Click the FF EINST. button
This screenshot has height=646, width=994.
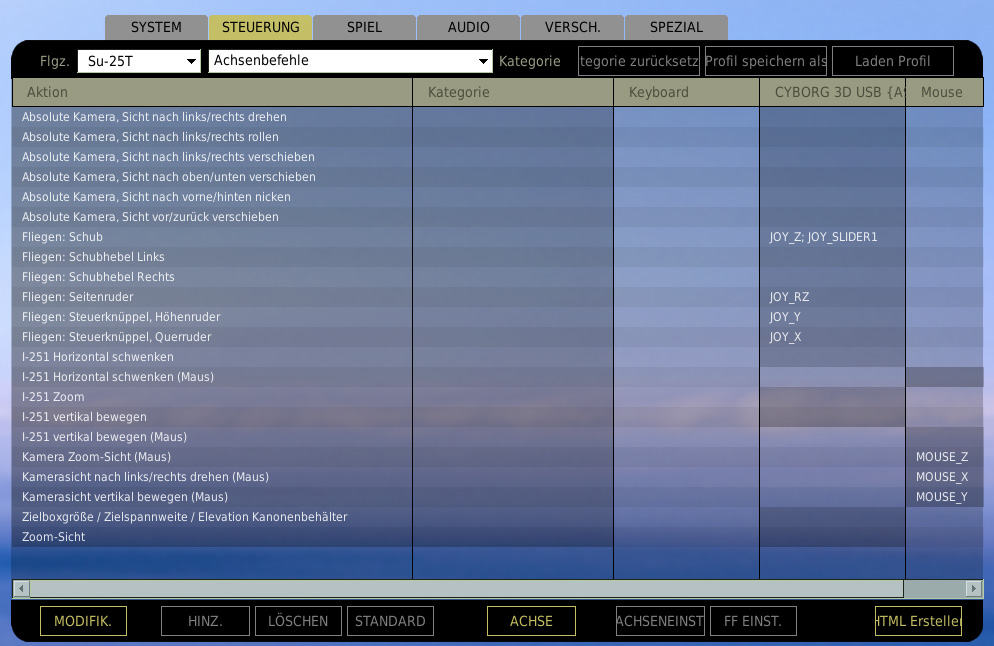(x=753, y=621)
